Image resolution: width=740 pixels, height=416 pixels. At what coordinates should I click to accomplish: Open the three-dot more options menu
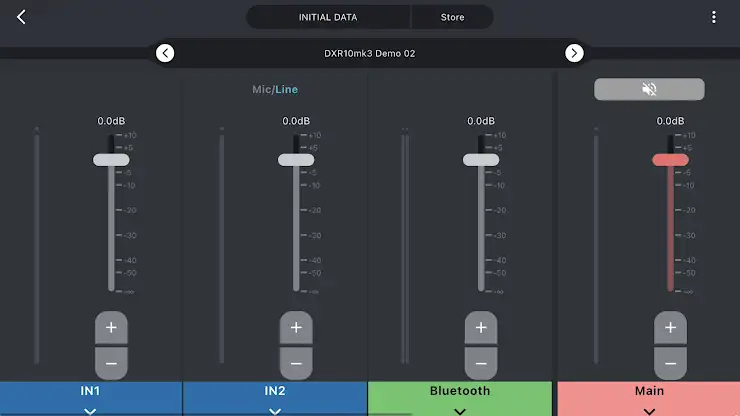click(714, 17)
